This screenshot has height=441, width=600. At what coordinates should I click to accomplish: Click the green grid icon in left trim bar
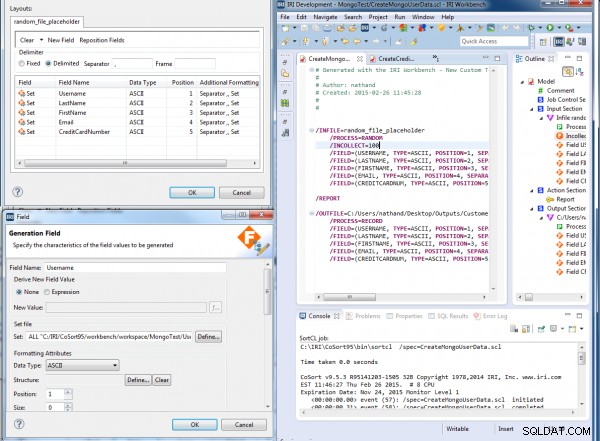(x=285, y=103)
